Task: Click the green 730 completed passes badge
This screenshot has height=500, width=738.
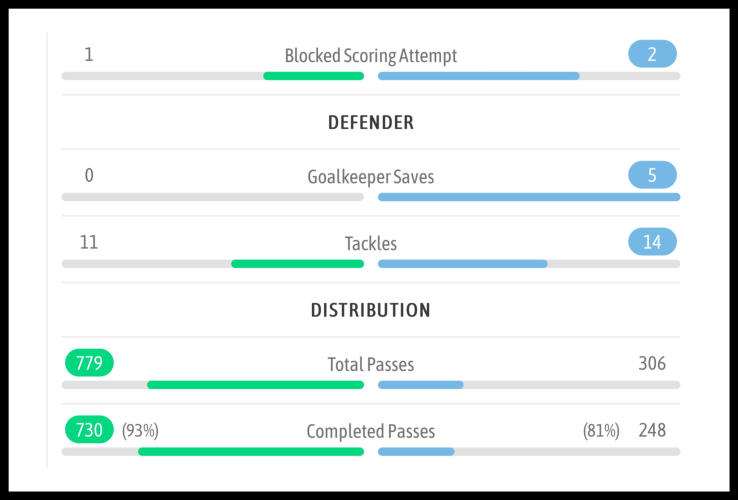Action: click(89, 430)
